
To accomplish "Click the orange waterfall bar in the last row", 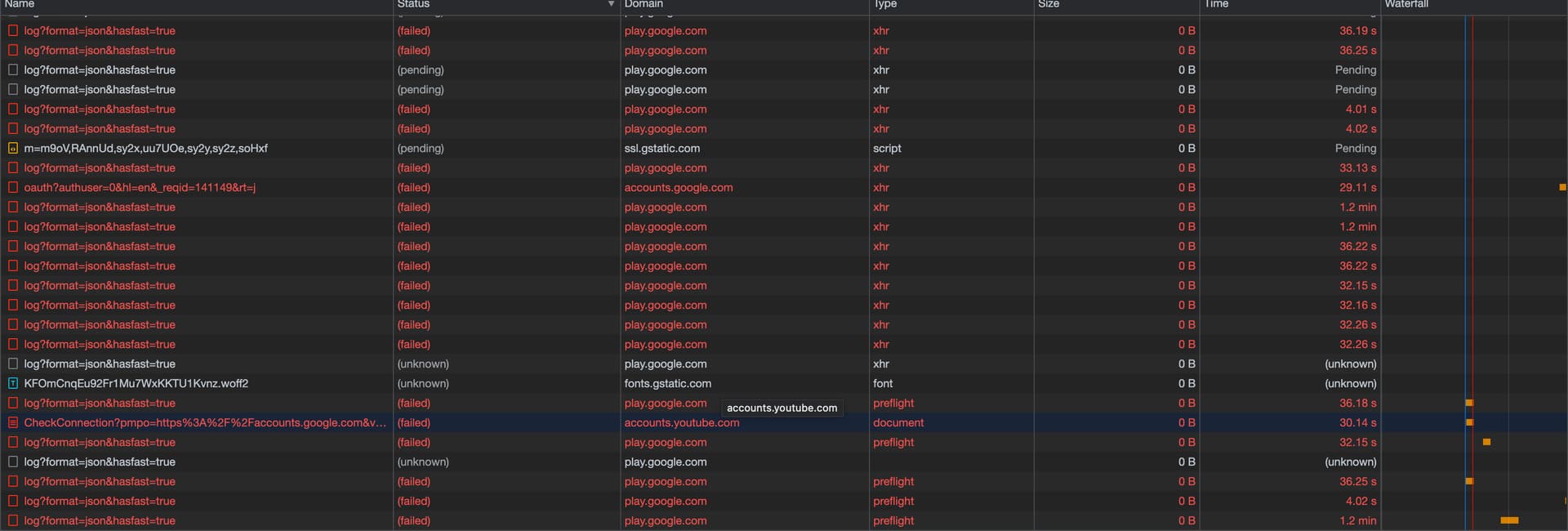I will click(1509, 520).
